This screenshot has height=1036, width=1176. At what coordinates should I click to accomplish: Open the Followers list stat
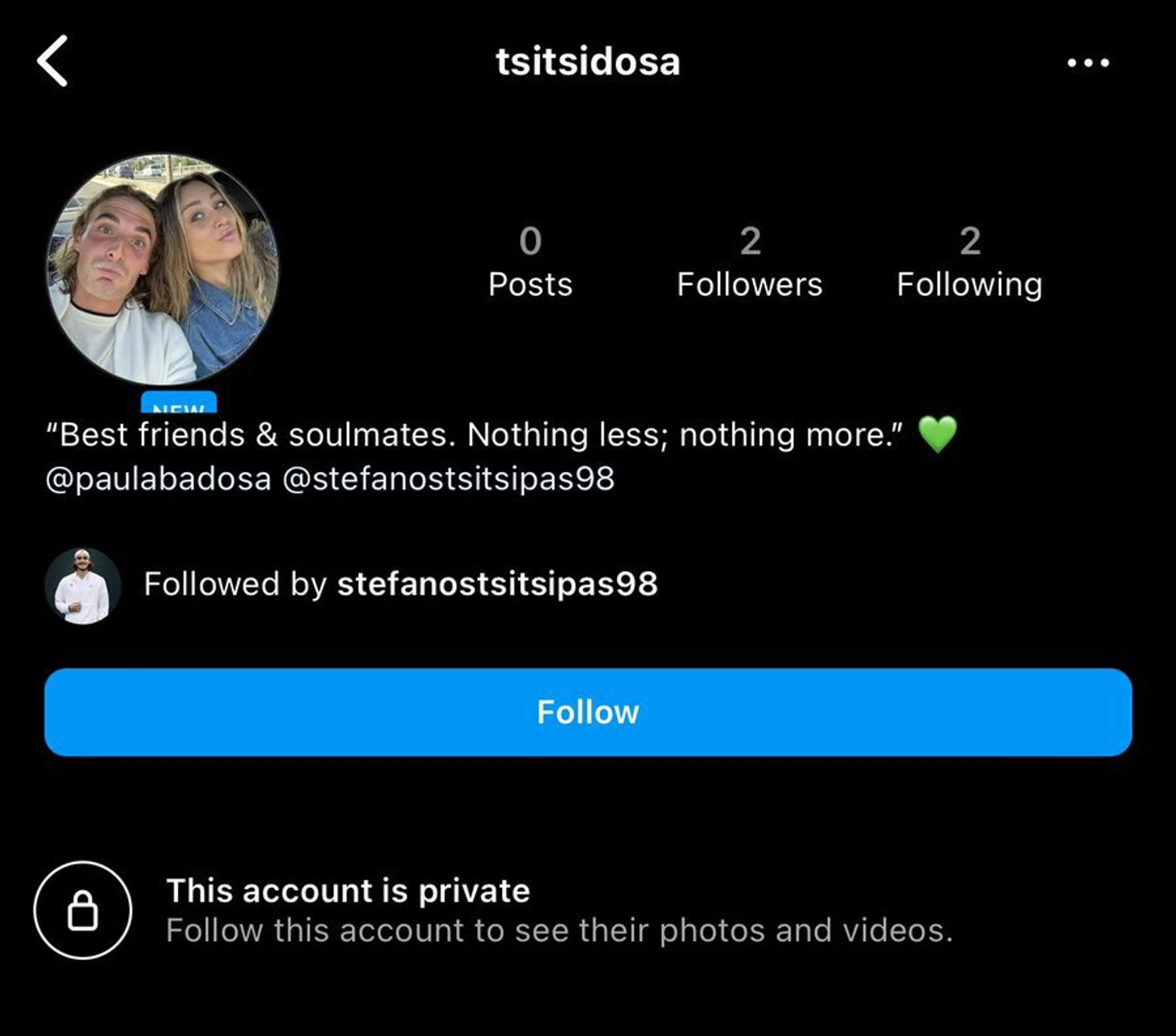(x=750, y=263)
